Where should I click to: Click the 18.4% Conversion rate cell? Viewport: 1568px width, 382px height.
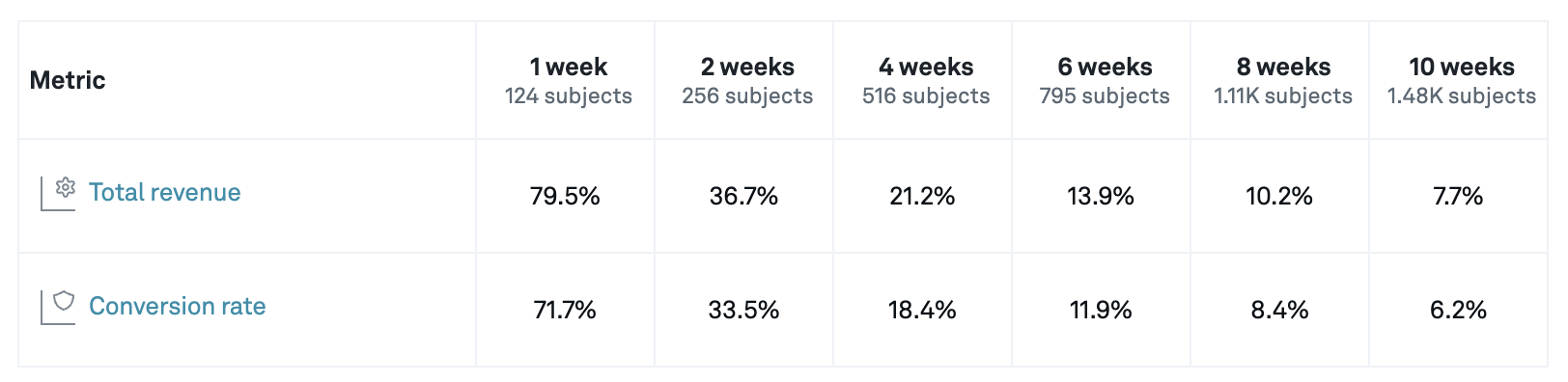(922, 310)
